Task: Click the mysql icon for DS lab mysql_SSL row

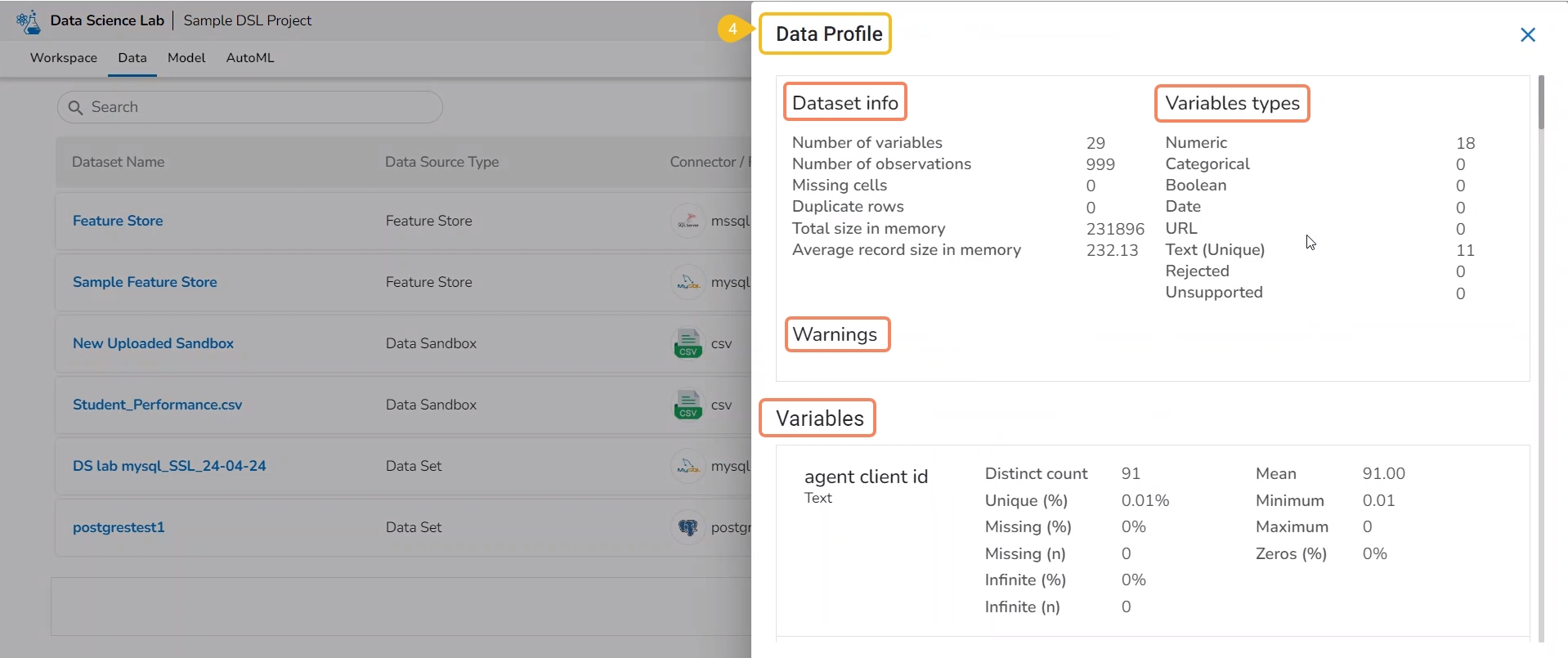Action: (x=688, y=466)
